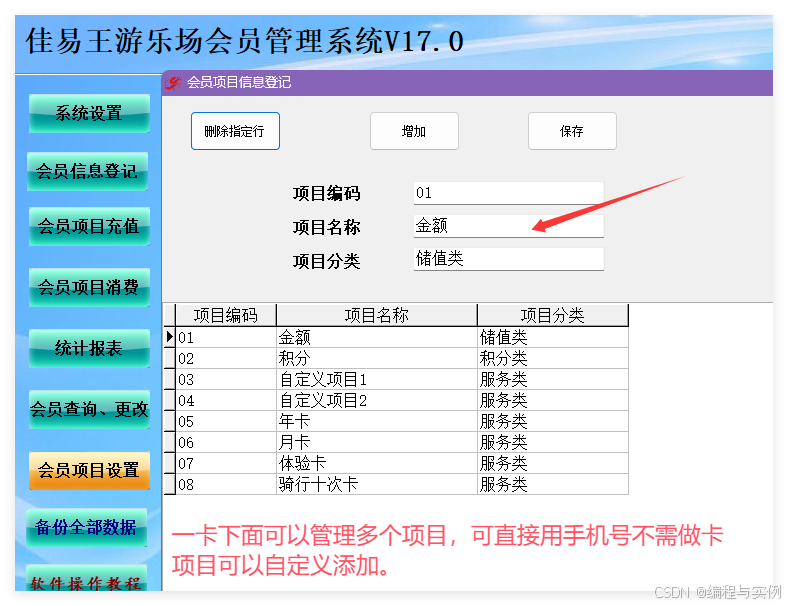Click the 保存 button
Viewport: 788px width, 606px height.
572,131
